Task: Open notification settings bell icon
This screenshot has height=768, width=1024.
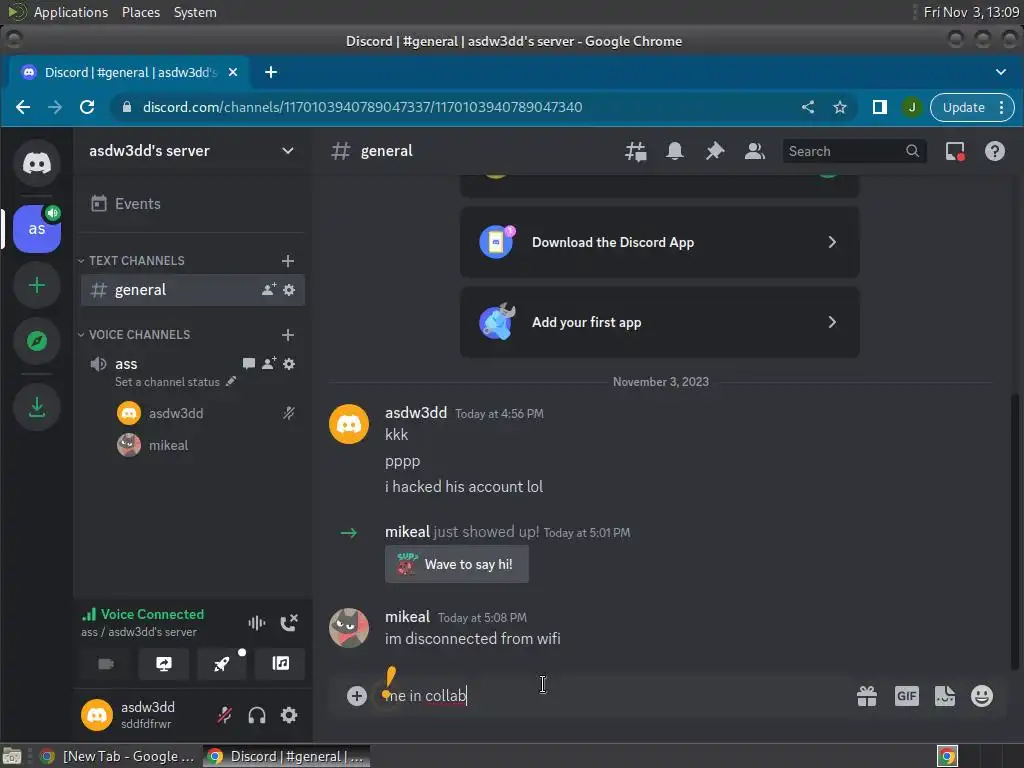Action: 675,152
